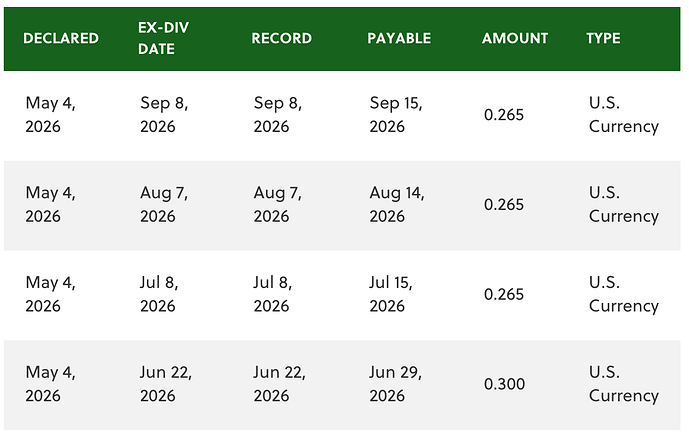
Task: Select U.S. Currency in the June row
Action: (624, 384)
